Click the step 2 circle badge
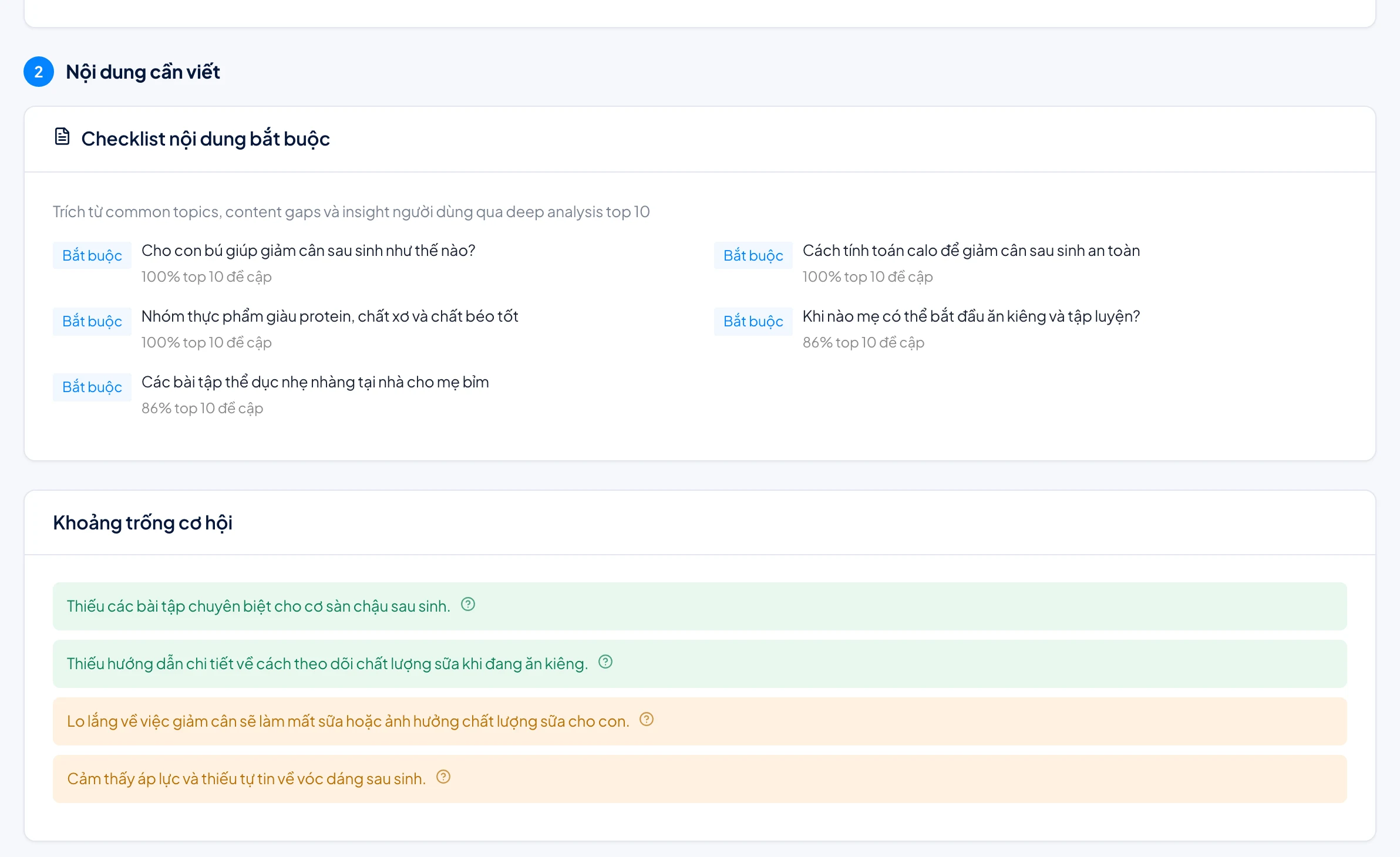 click(x=39, y=72)
